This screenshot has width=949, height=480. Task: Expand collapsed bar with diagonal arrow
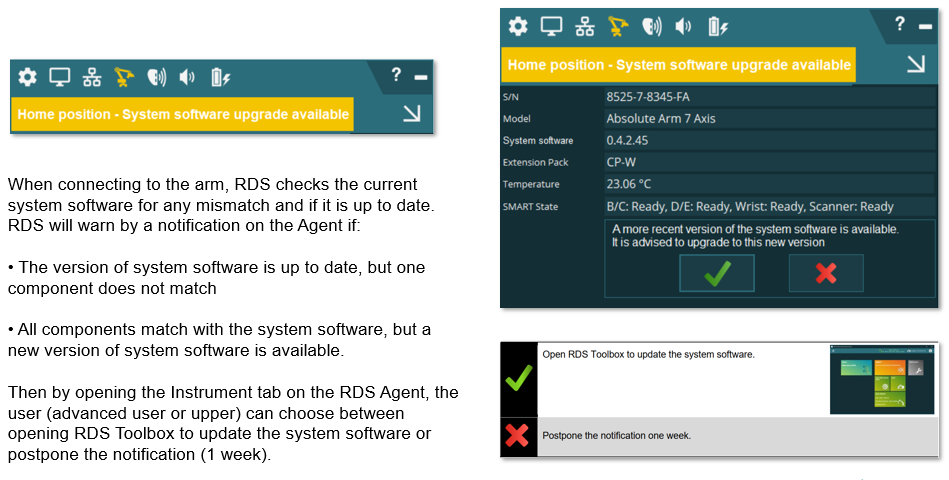(x=412, y=113)
